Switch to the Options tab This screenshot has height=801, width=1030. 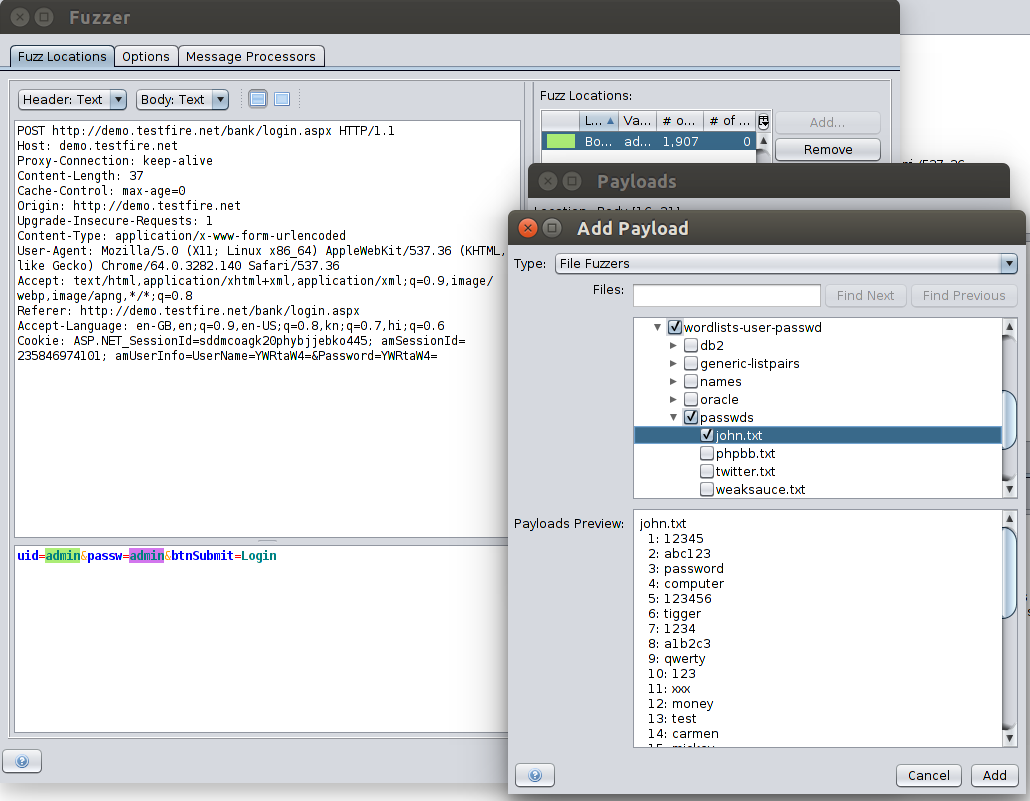146,56
